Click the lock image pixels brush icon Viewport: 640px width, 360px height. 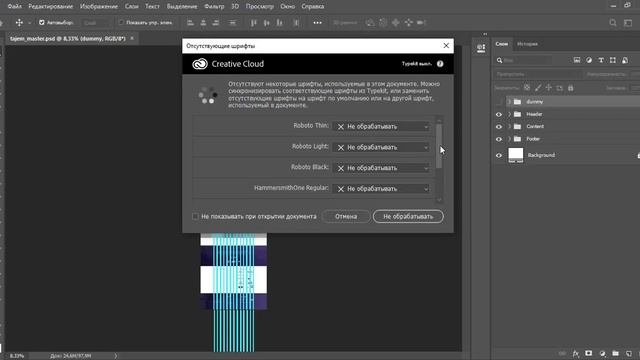point(538,88)
